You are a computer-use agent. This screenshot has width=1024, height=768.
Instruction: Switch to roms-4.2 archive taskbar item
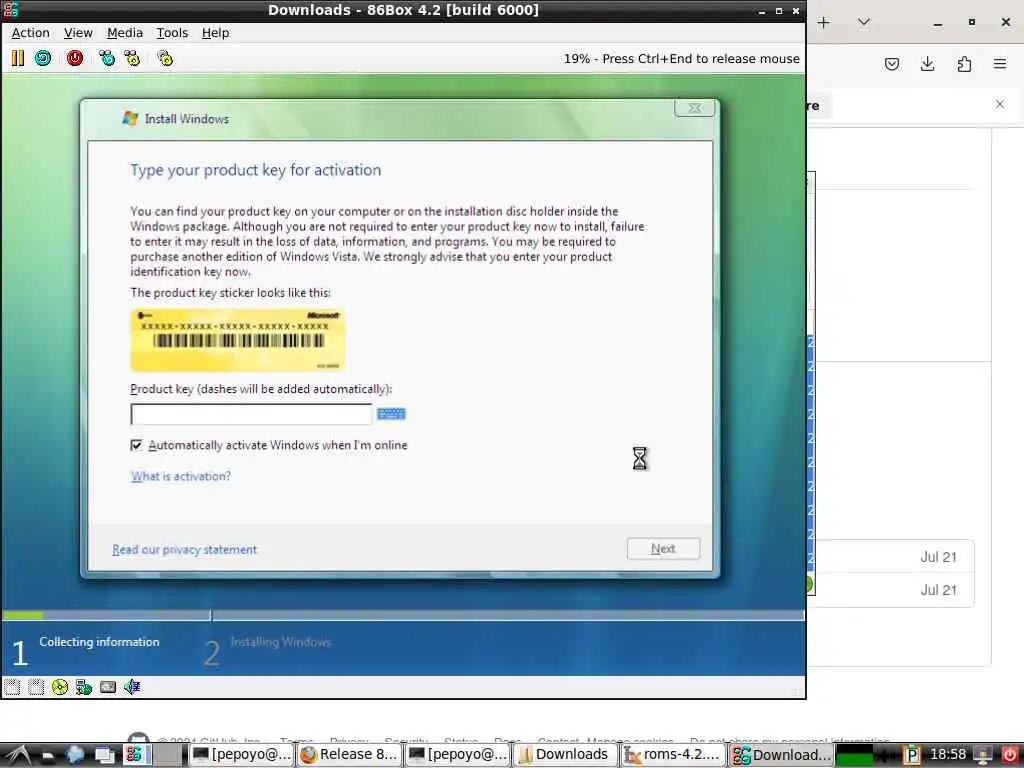672,755
